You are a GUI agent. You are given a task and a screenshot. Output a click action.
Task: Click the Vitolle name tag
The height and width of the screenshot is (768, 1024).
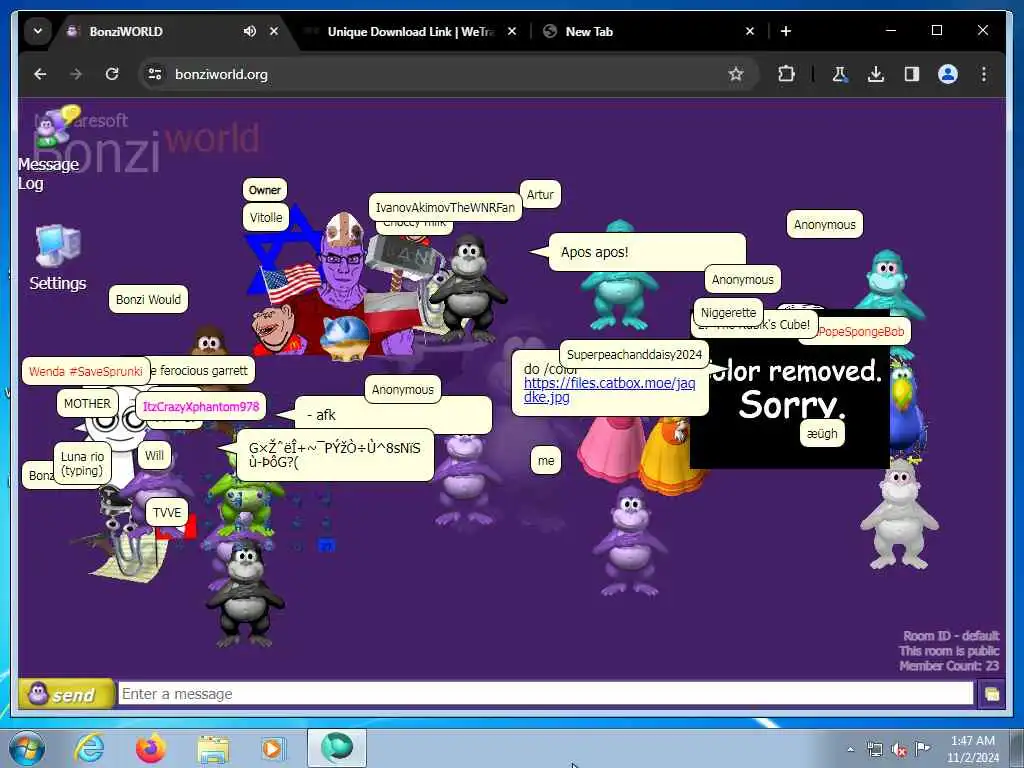(x=266, y=217)
